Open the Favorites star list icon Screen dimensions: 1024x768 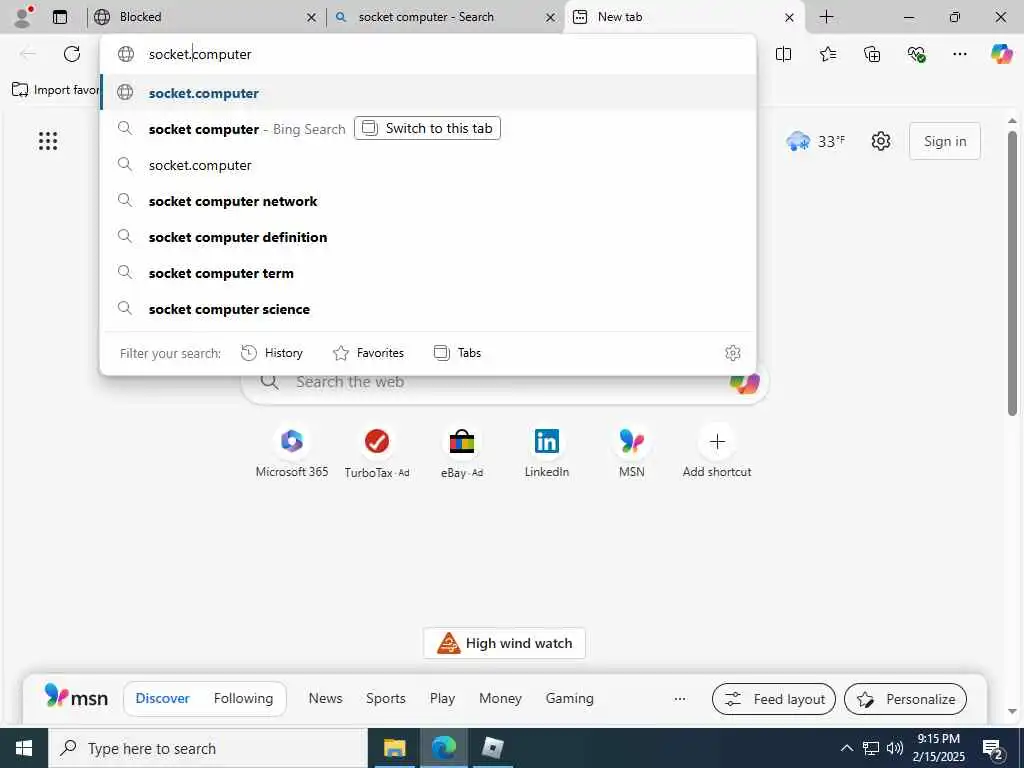827,54
